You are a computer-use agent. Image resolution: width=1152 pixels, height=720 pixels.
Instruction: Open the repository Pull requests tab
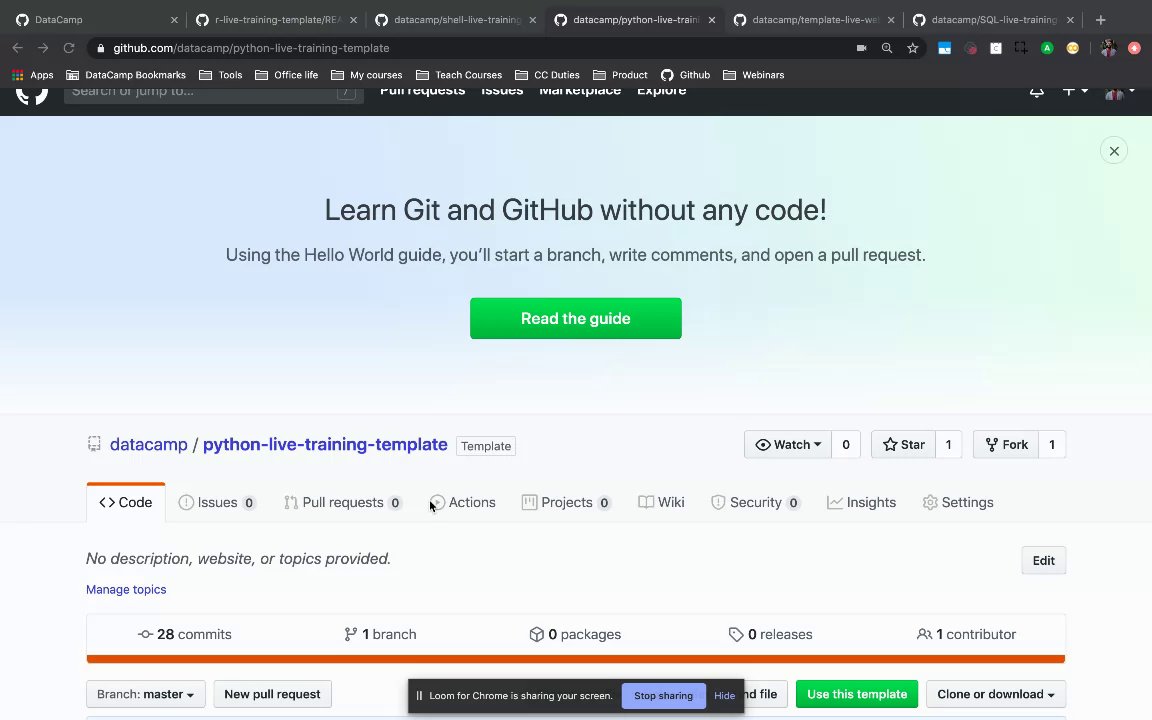342,503
